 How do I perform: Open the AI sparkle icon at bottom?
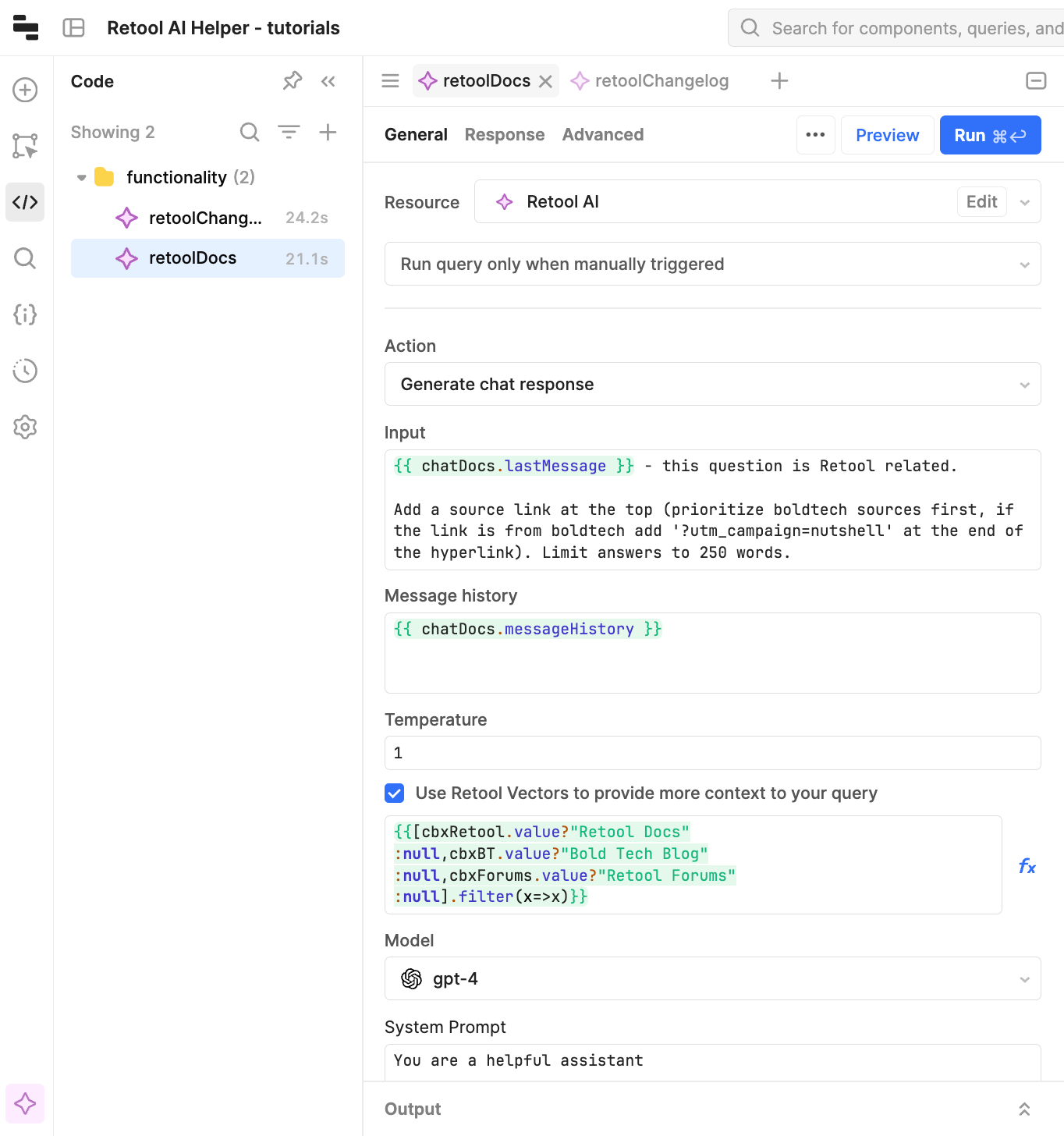coord(25,1103)
